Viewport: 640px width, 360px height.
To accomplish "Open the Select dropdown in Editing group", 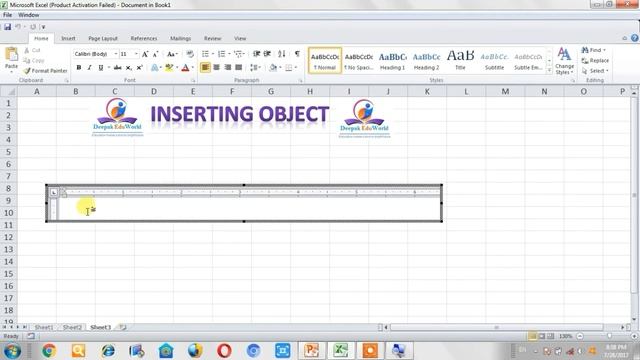I will point(607,71).
